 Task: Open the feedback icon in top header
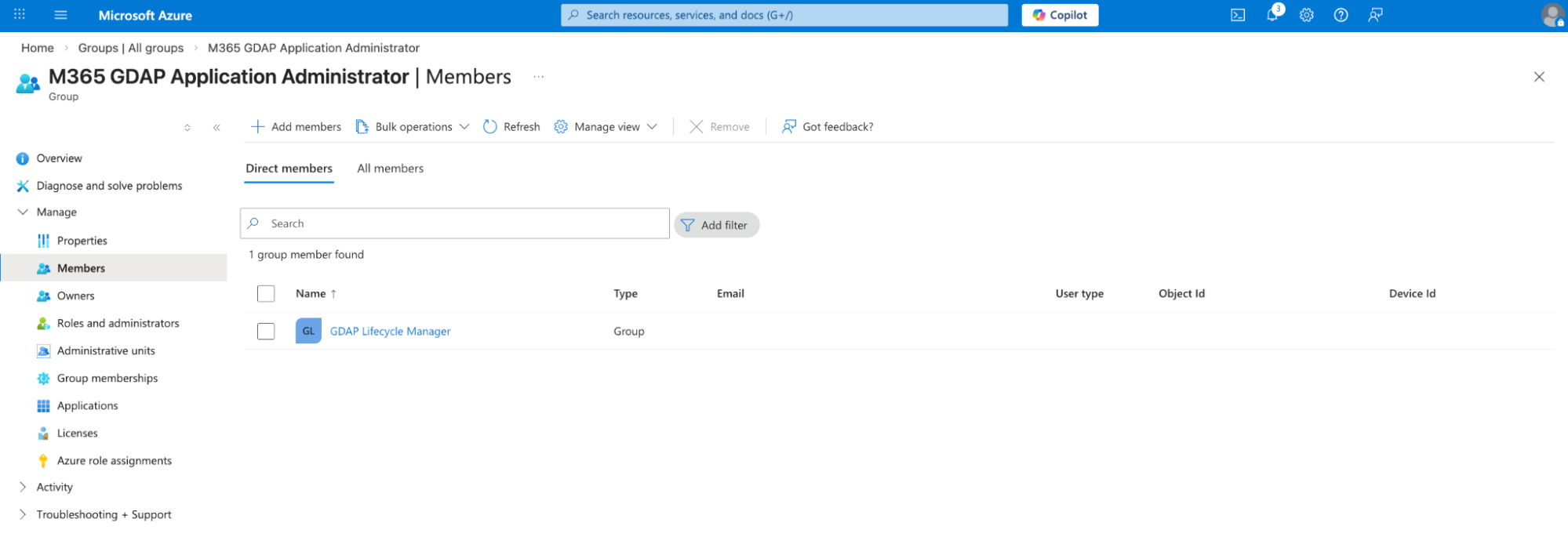[x=1375, y=15]
